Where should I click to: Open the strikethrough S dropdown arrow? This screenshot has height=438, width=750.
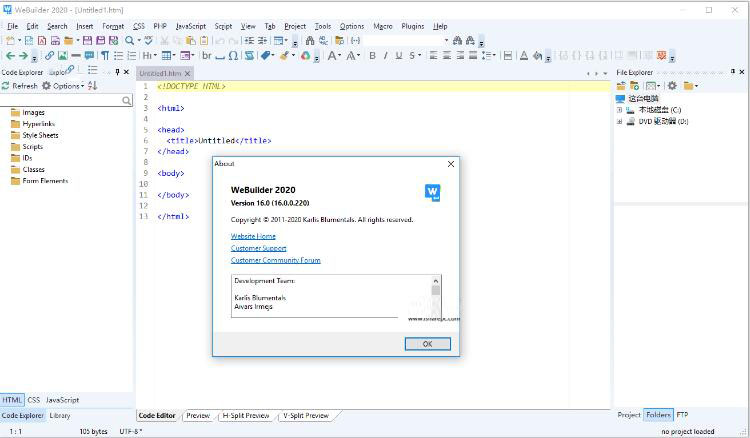pyautogui.click(x=419, y=55)
